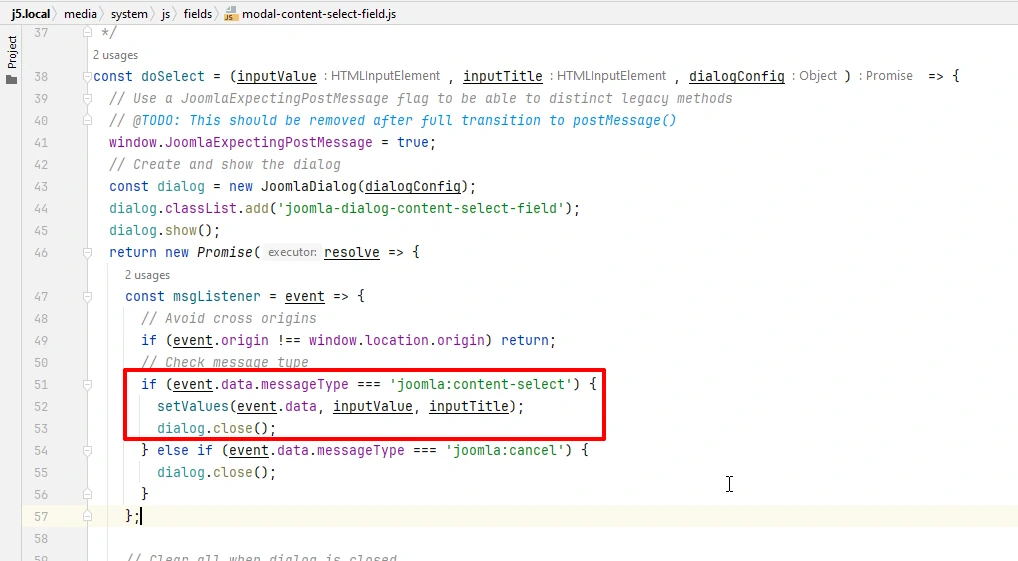
Task: Collapse the if block at line 51
Action: 87,384
